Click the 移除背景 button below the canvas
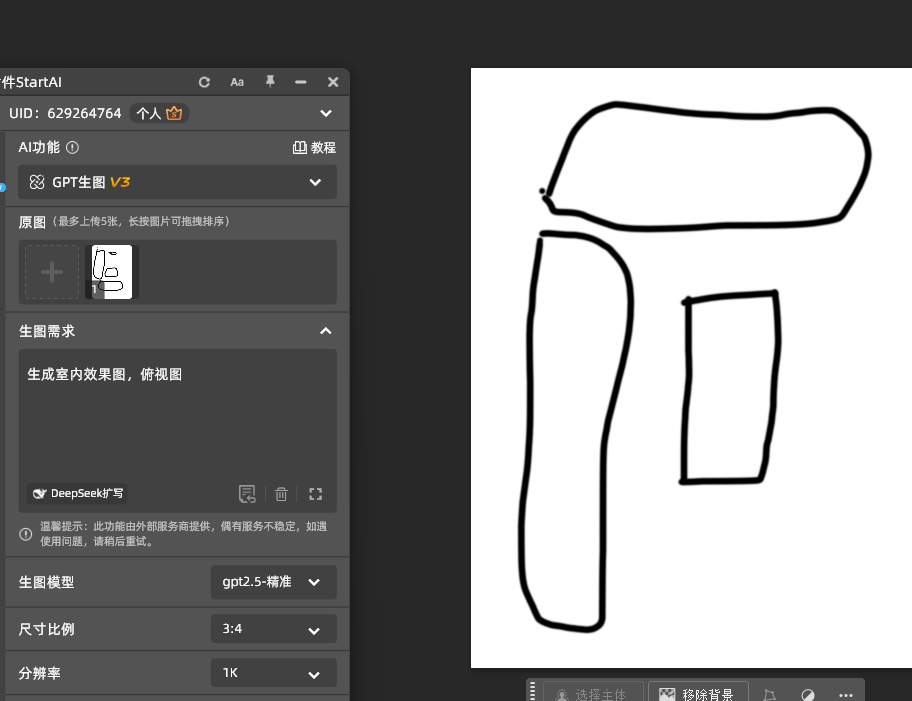This screenshot has height=701, width=912. [x=698, y=692]
